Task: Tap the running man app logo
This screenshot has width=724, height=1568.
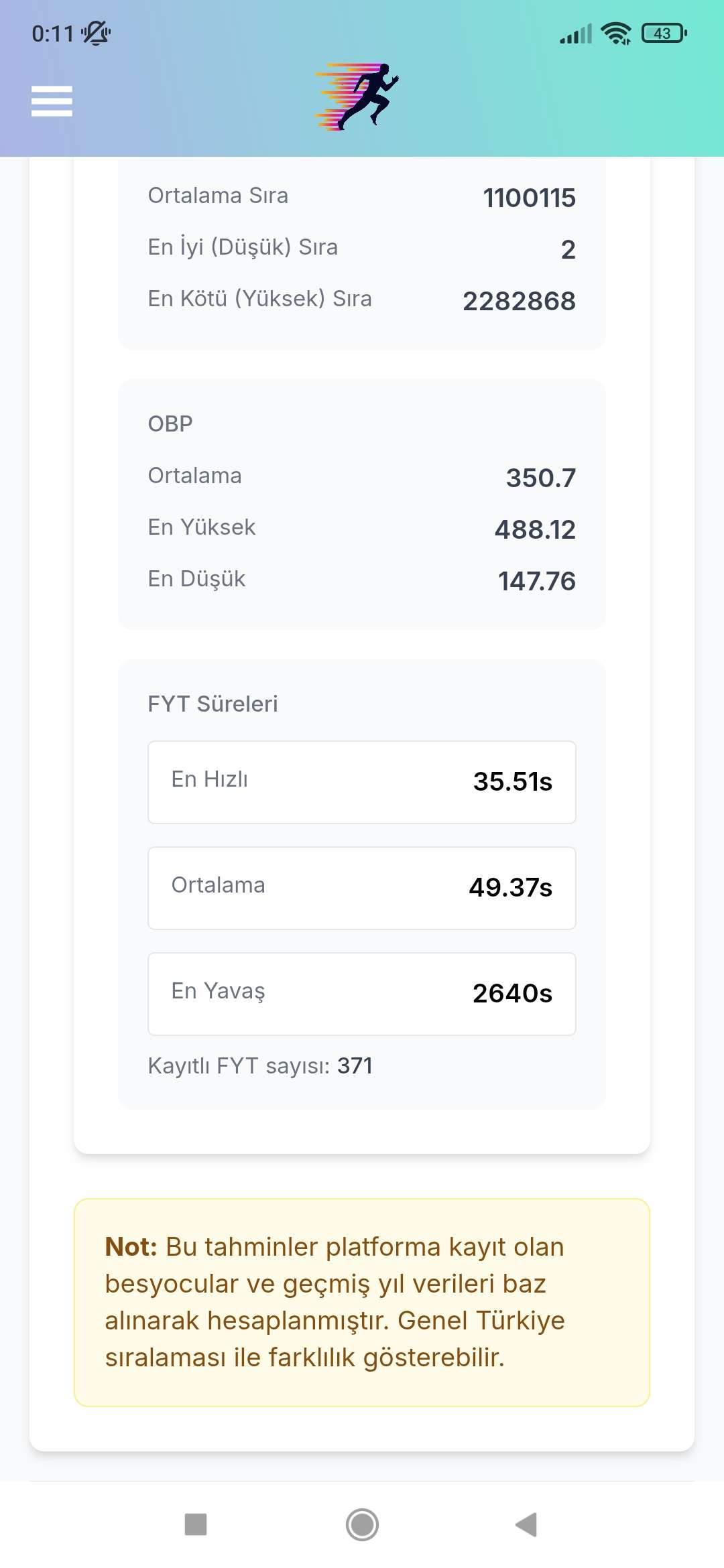Action: pyautogui.click(x=357, y=97)
